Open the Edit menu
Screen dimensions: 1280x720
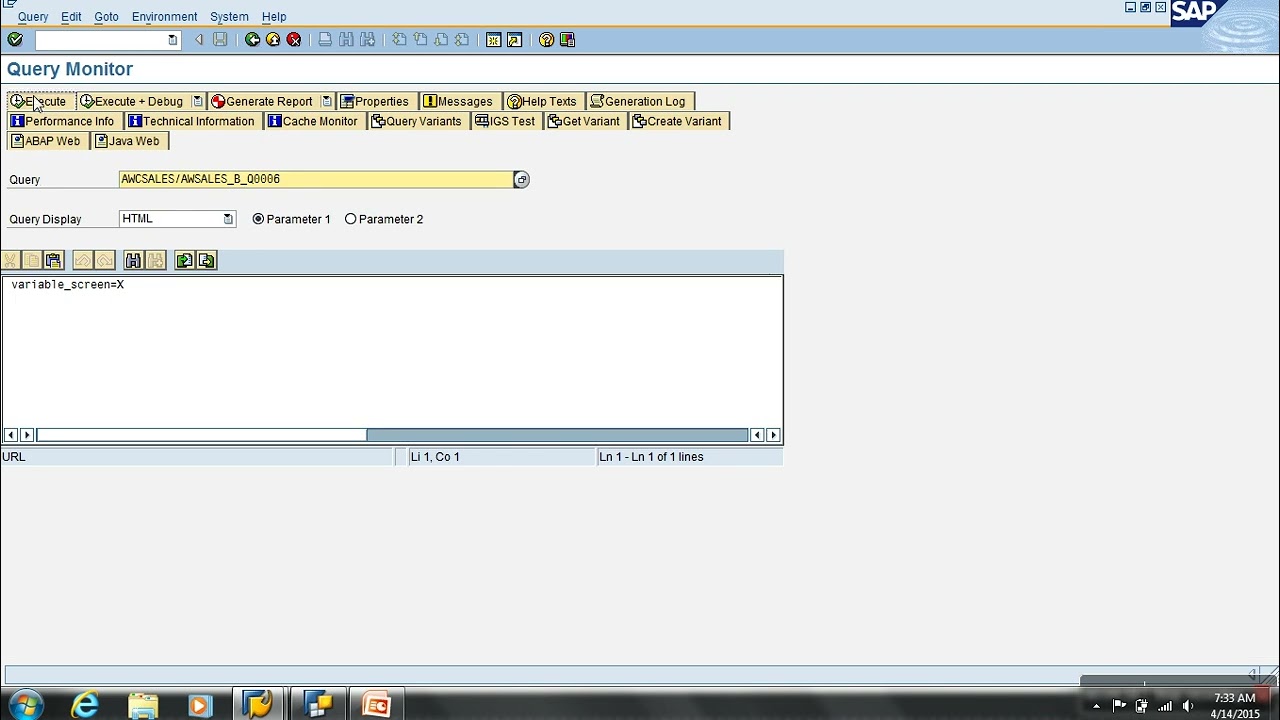(71, 17)
